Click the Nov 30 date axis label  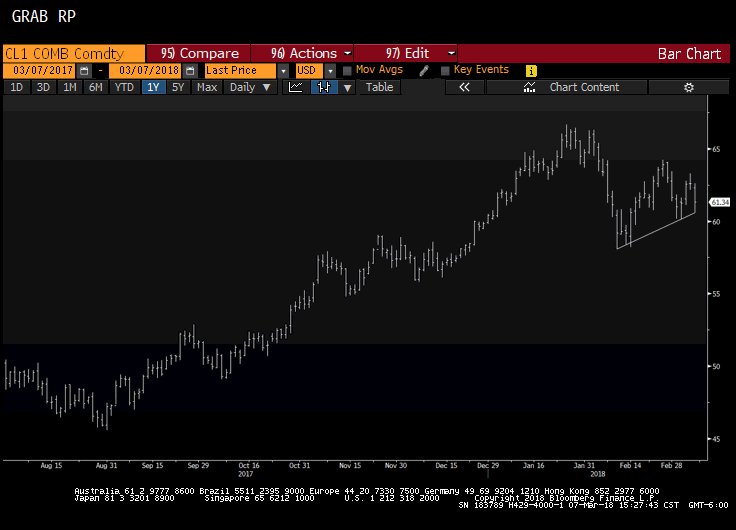396,466
